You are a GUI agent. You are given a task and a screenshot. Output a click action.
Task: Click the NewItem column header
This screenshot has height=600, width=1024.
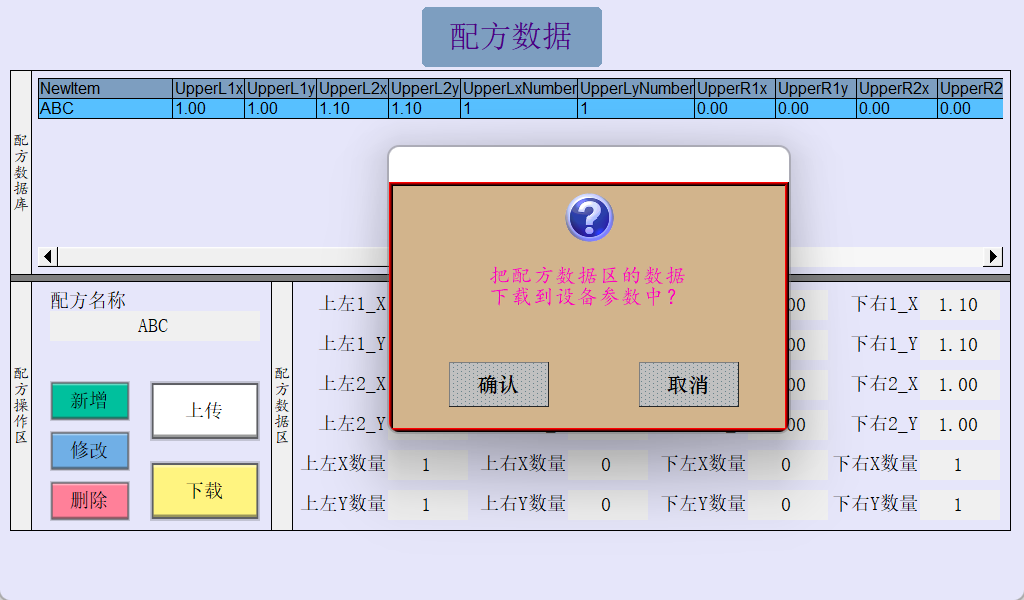click(x=105, y=89)
